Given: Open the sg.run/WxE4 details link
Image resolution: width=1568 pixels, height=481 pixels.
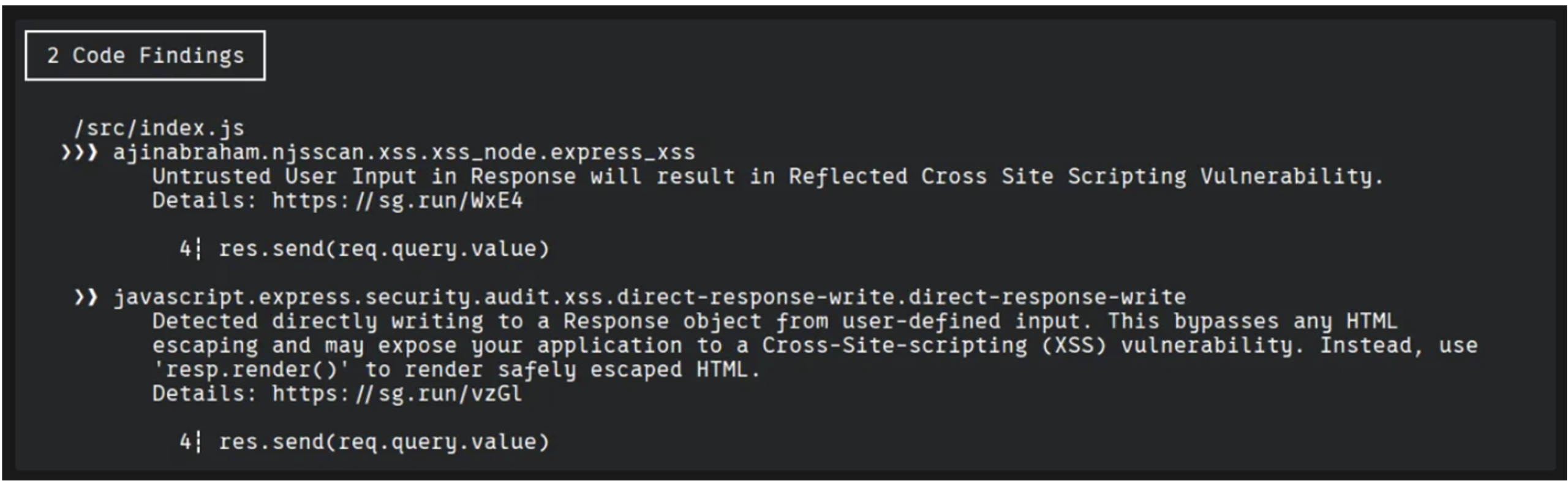Looking at the screenshot, I should [398, 200].
